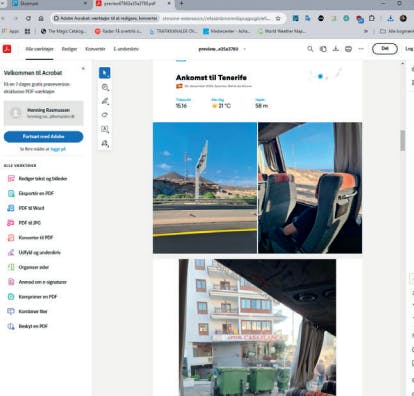414x396 pixels.
Task: Open the Apps bookmark shortcut
Action: pyautogui.click(x=11, y=31)
